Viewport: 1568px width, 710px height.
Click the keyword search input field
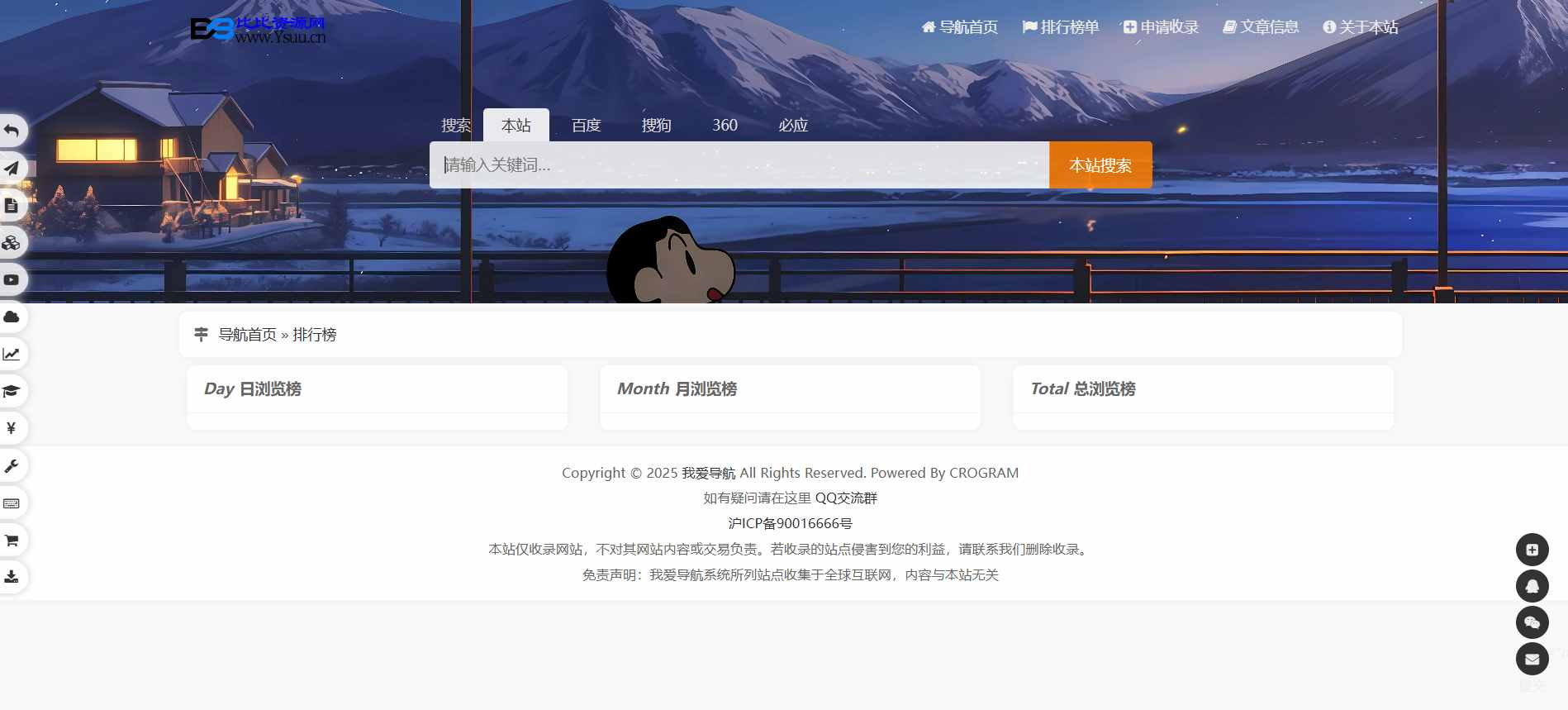(739, 165)
